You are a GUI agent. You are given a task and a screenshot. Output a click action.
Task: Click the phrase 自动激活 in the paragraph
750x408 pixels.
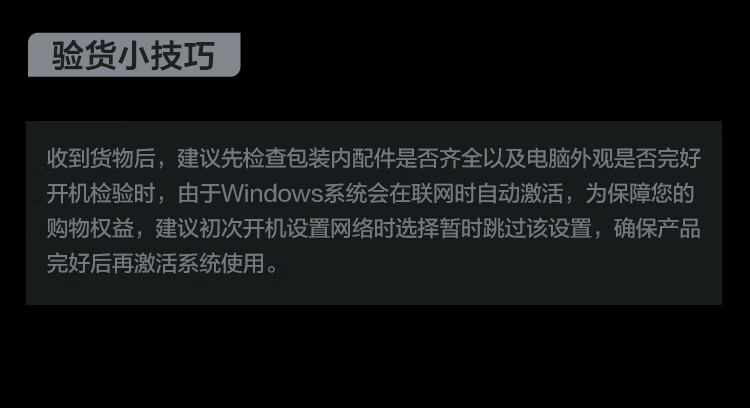coord(520,193)
